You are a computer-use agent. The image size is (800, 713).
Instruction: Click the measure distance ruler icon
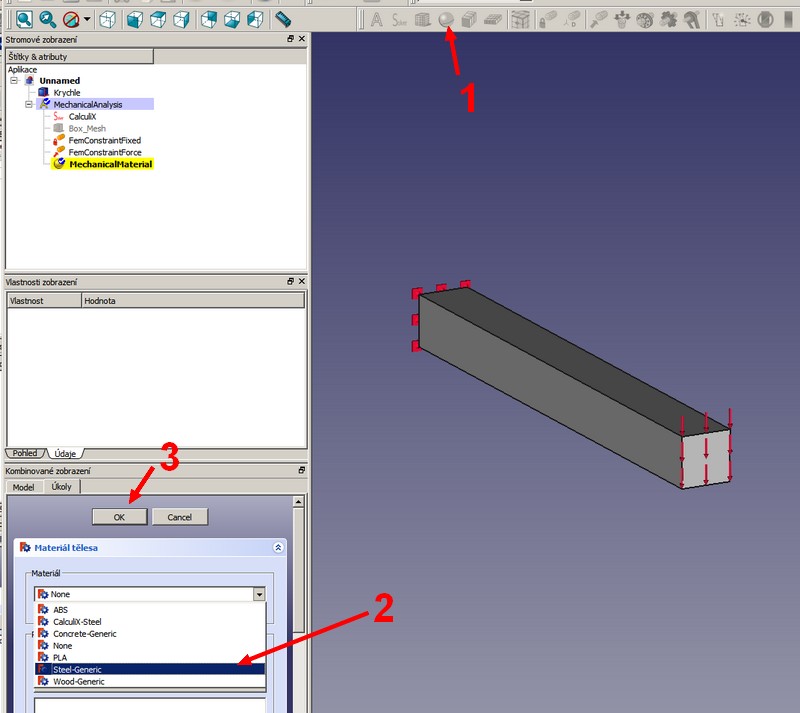(x=283, y=19)
